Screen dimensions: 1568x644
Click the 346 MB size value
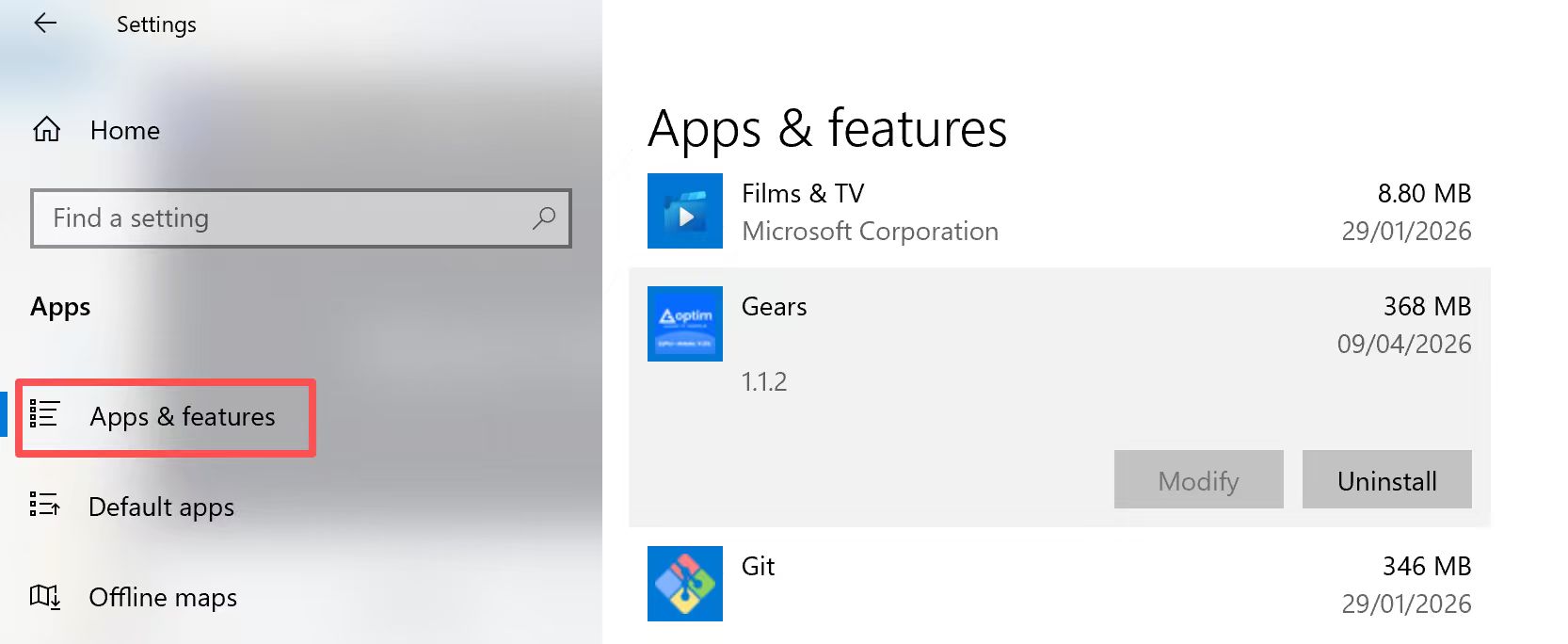tap(1427, 567)
